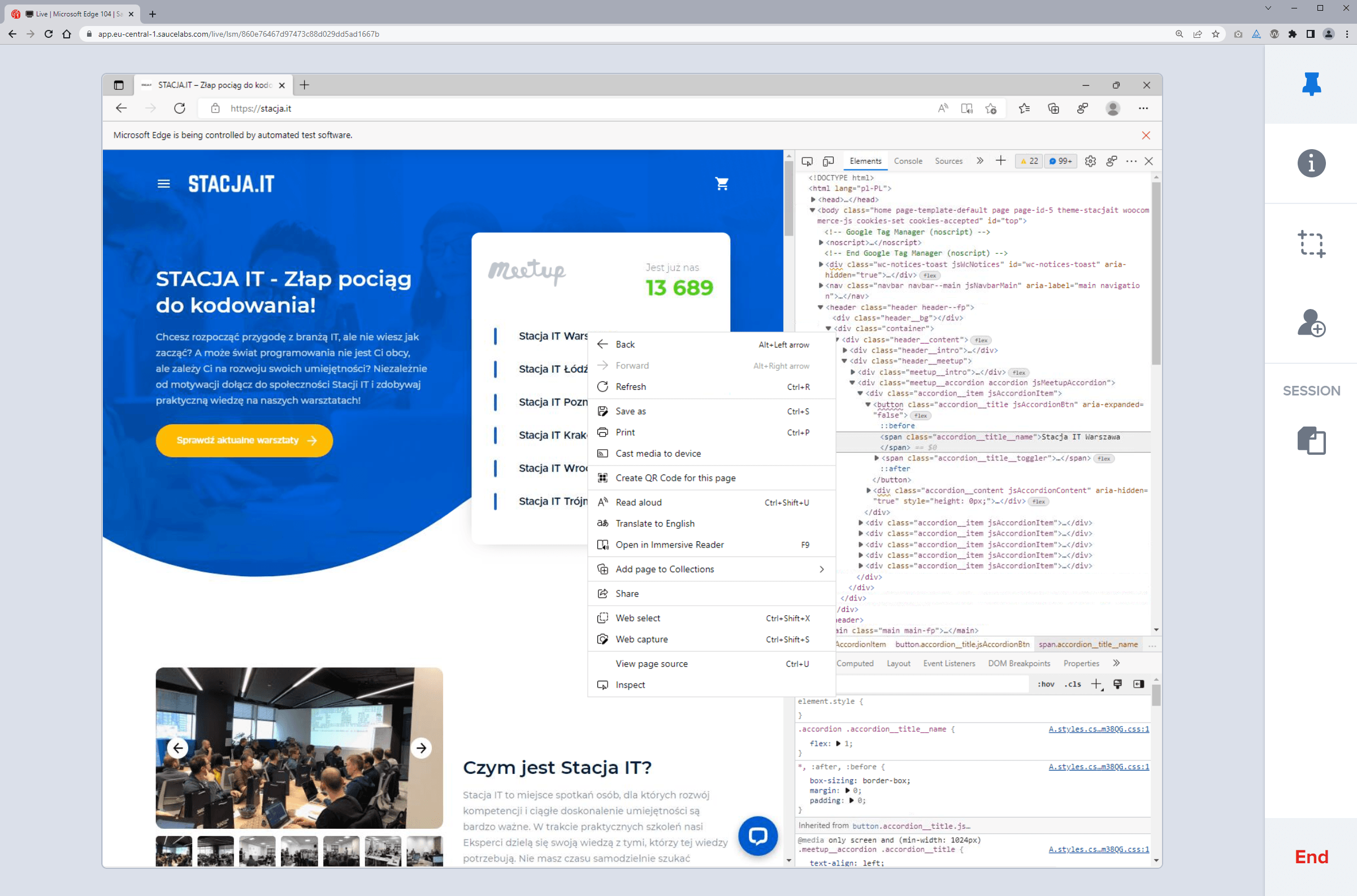Screen dimensions: 1357x896
Task: Click Edge profile avatar icon
Action: [1112, 108]
